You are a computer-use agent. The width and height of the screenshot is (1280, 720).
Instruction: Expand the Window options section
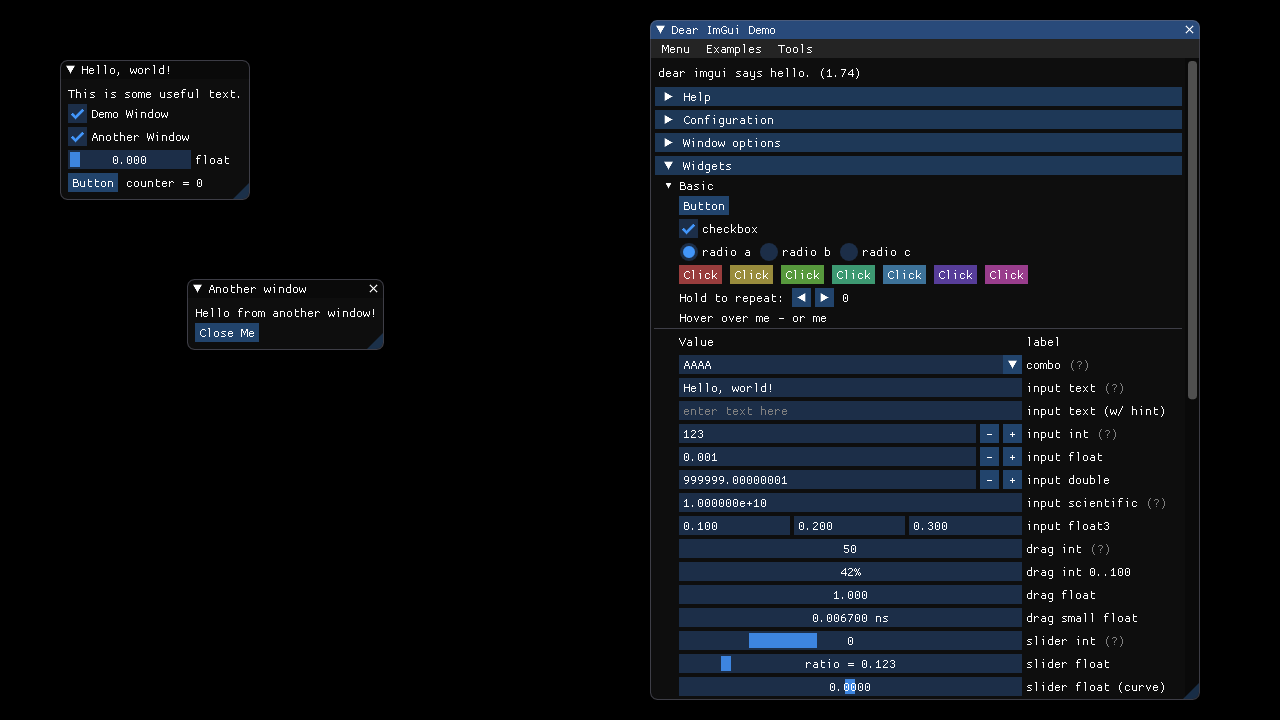coord(918,143)
